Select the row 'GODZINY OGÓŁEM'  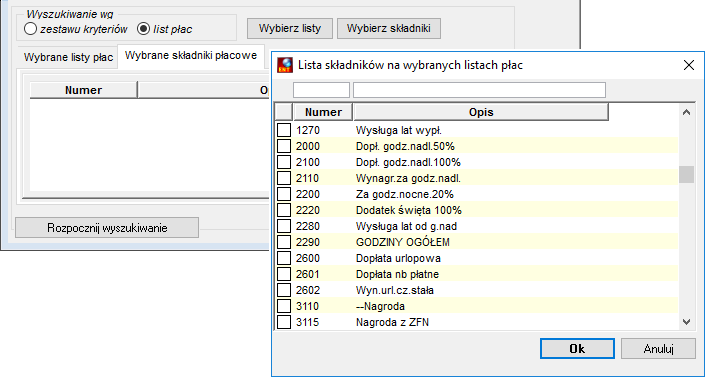click(477, 242)
